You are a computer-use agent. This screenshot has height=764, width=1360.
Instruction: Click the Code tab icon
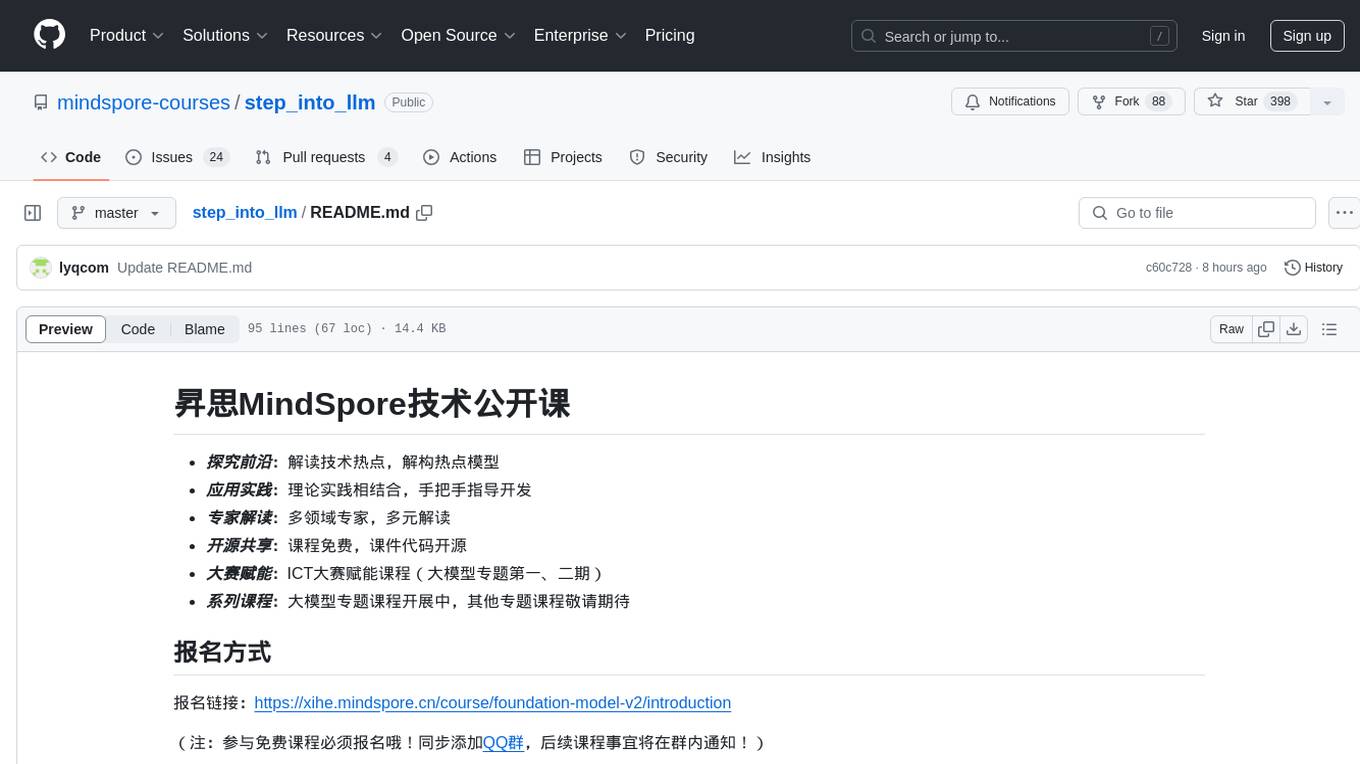coord(49,157)
